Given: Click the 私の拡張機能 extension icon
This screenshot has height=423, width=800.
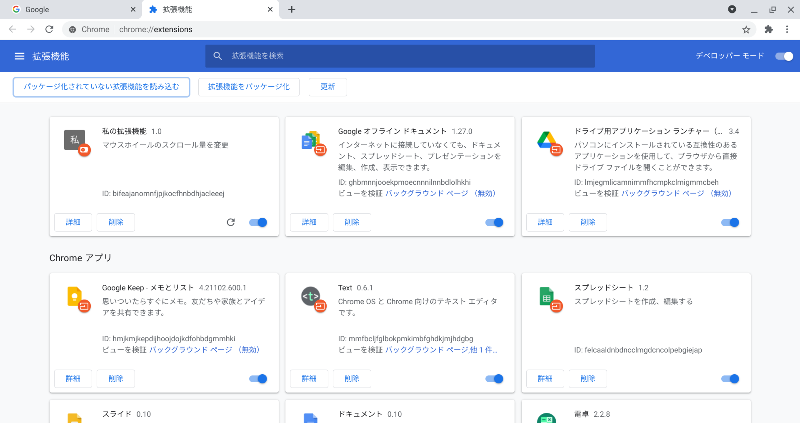Looking at the screenshot, I should [77, 142].
